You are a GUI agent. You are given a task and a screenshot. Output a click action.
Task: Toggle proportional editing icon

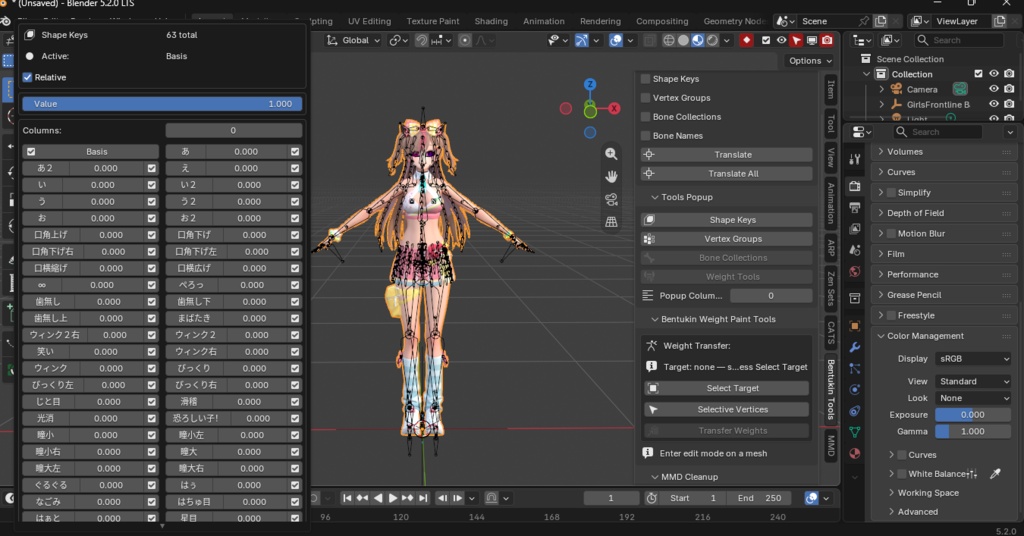(x=464, y=40)
